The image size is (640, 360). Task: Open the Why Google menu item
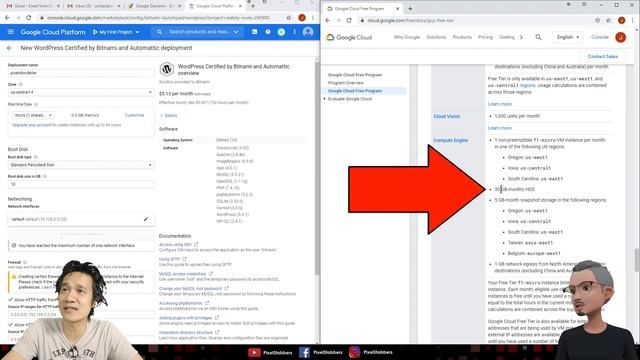point(407,37)
